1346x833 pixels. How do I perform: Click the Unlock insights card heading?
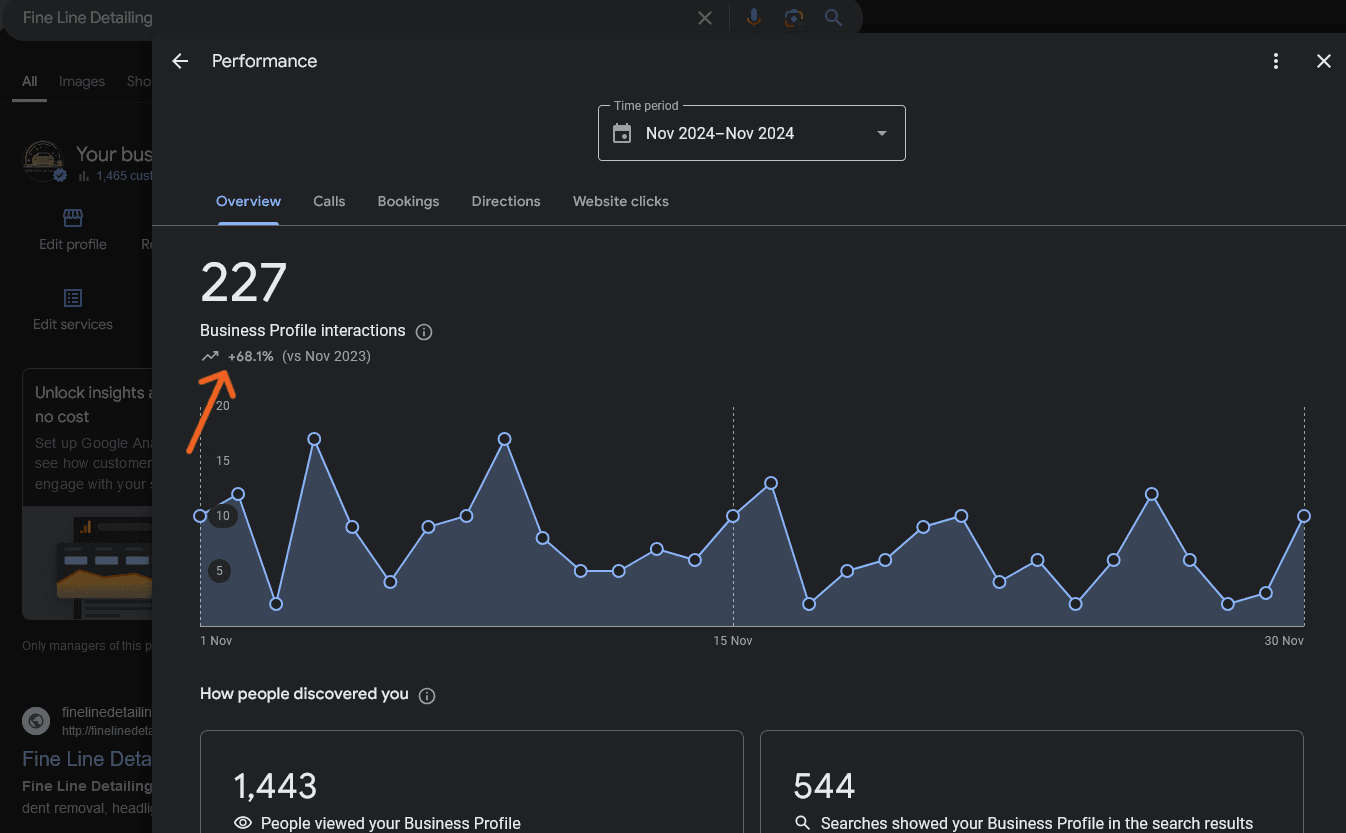pos(92,404)
